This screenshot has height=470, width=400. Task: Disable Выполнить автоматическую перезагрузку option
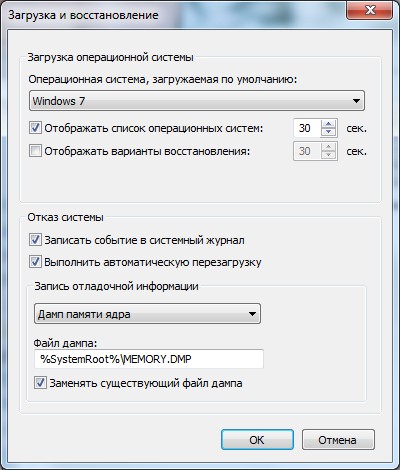[35, 262]
